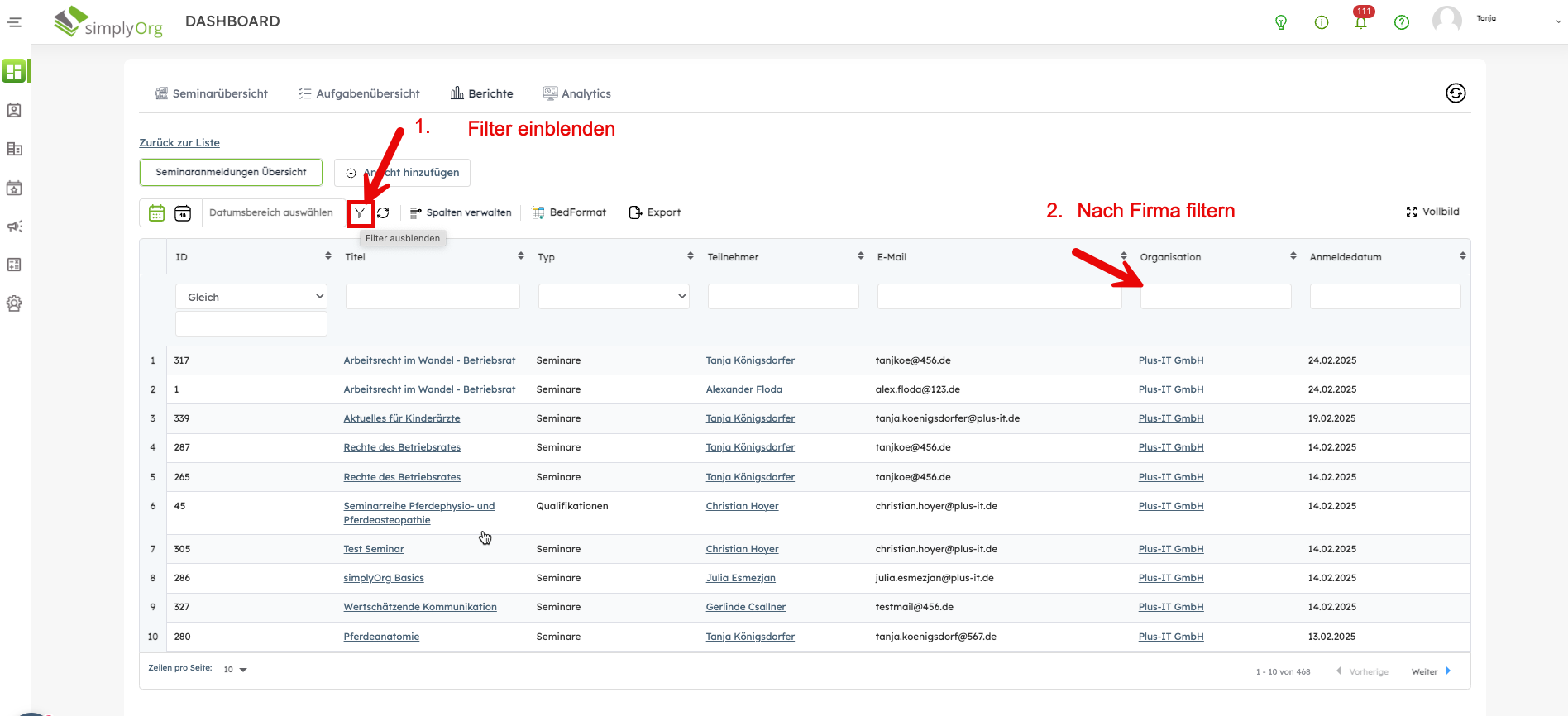Click the Export button
The width and height of the screenshot is (1568, 716).
pyautogui.click(x=655, y=212)
